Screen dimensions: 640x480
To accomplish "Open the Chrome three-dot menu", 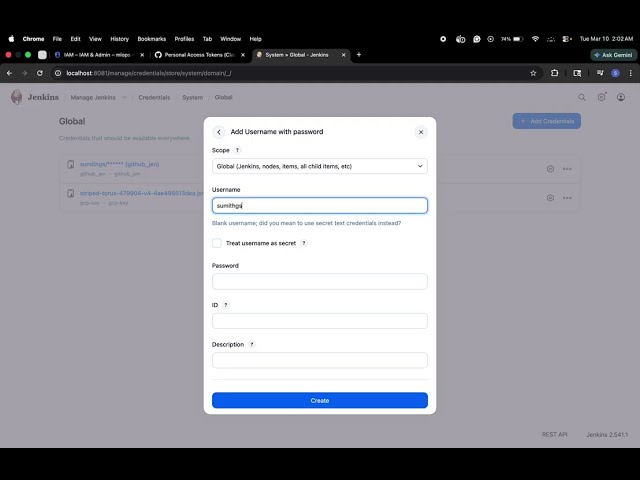I will coord(631,73).
